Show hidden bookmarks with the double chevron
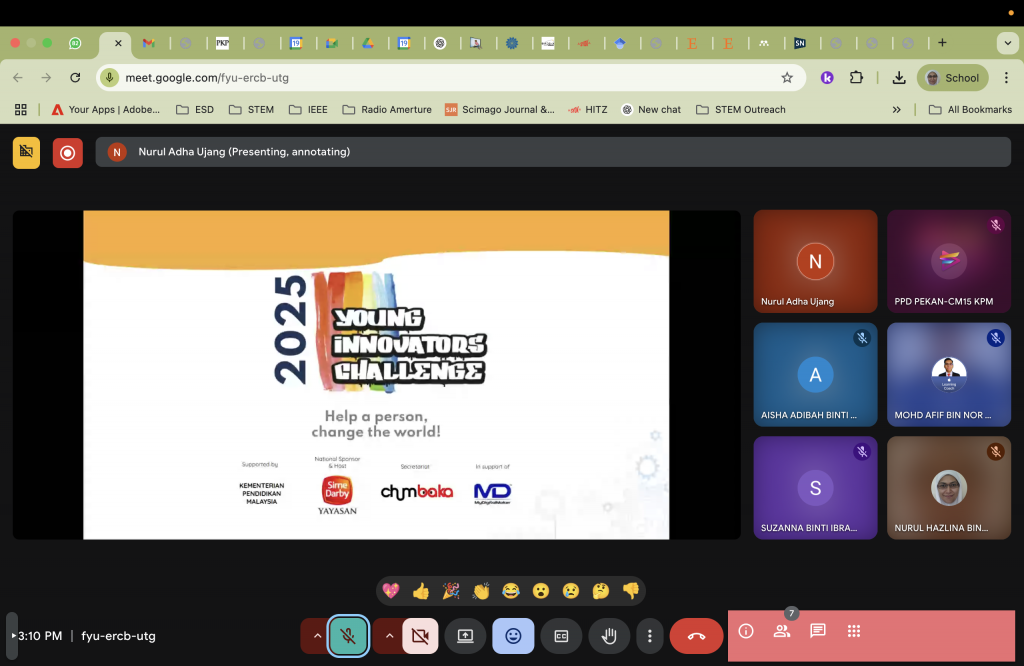The width and height of the screenshot is (1024, 666). tap(897, 110)
